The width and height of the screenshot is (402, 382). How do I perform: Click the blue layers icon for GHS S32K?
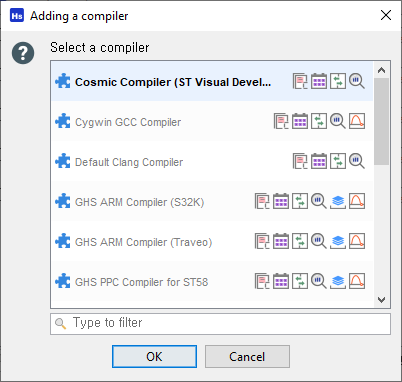(338, 201)
